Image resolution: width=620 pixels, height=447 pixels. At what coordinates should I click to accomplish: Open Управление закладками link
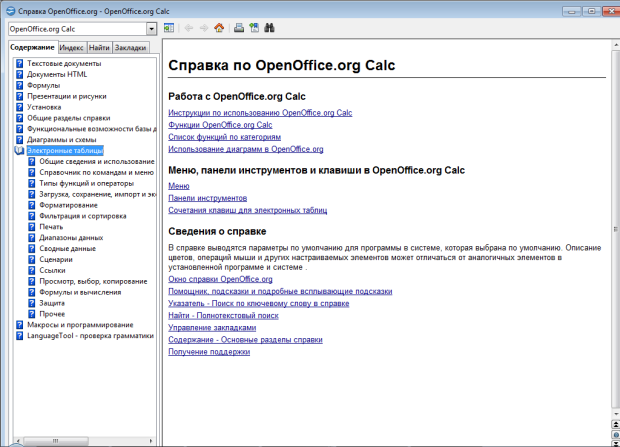(212, 328)
